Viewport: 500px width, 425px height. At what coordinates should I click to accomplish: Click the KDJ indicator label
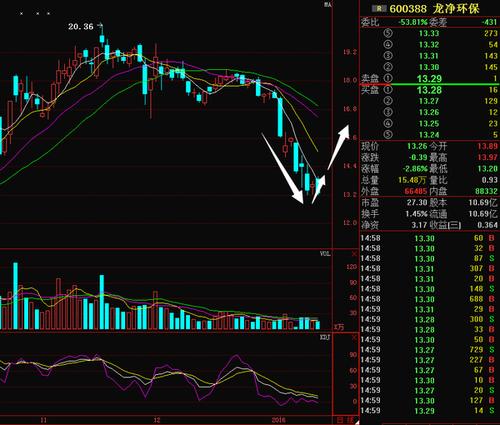(x=325, y=337)
